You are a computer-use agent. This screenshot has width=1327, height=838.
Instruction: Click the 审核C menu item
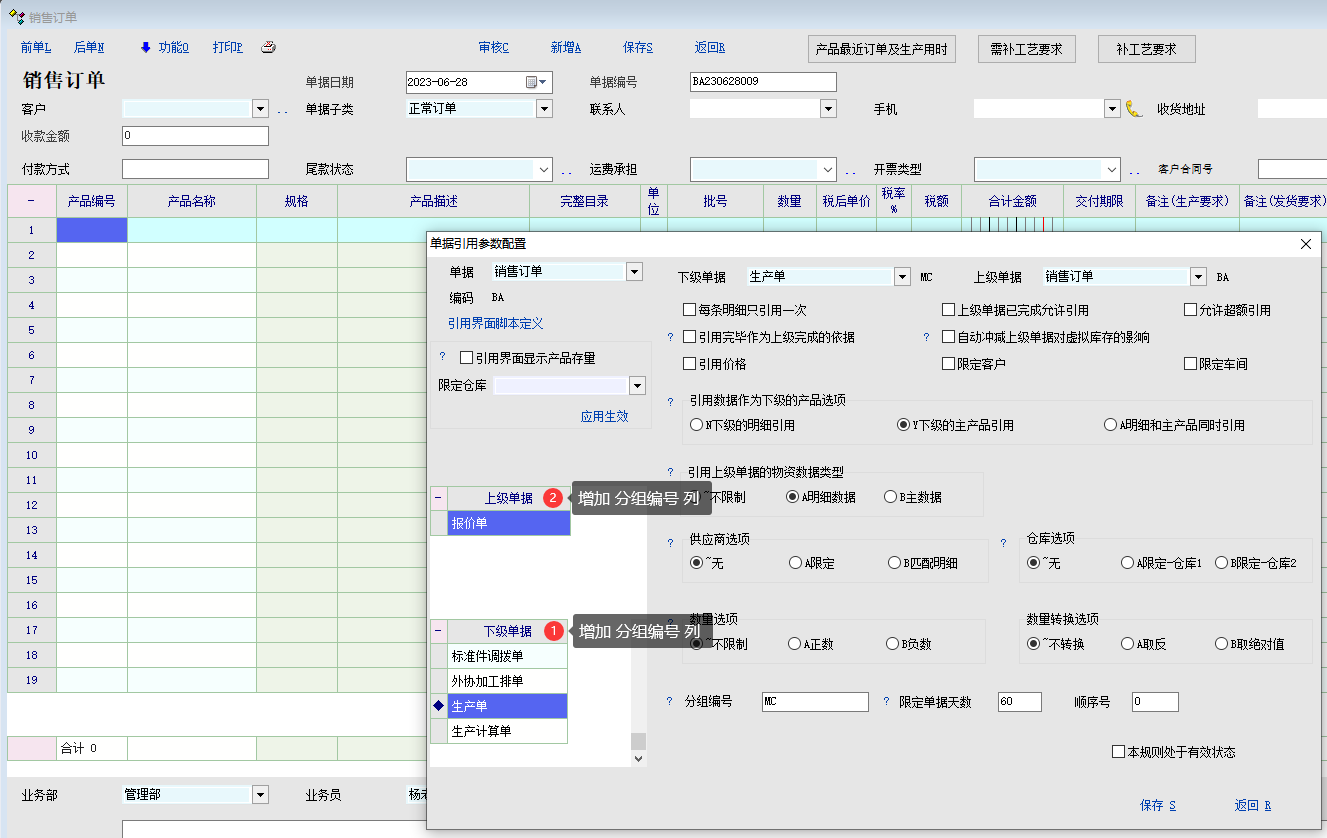coord(493,47)
